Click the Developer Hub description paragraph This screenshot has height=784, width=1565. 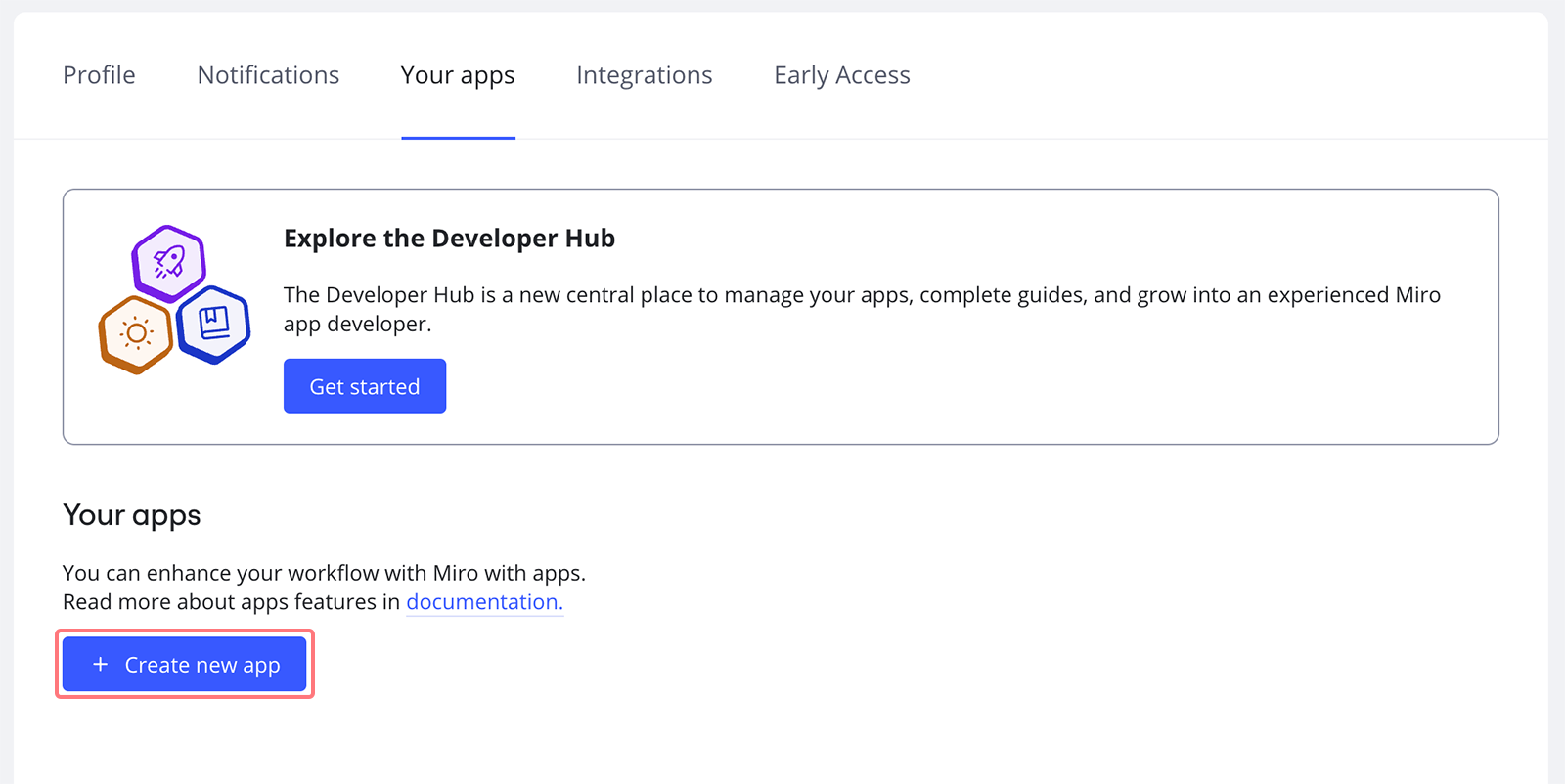(861, 295)
